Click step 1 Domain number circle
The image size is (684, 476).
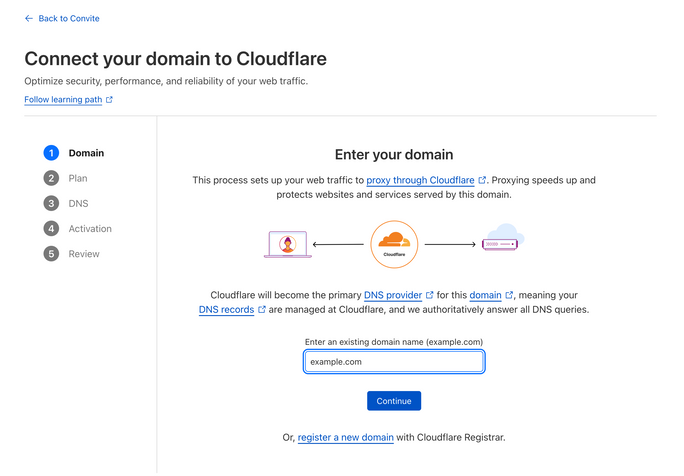[x=51, y=153]
